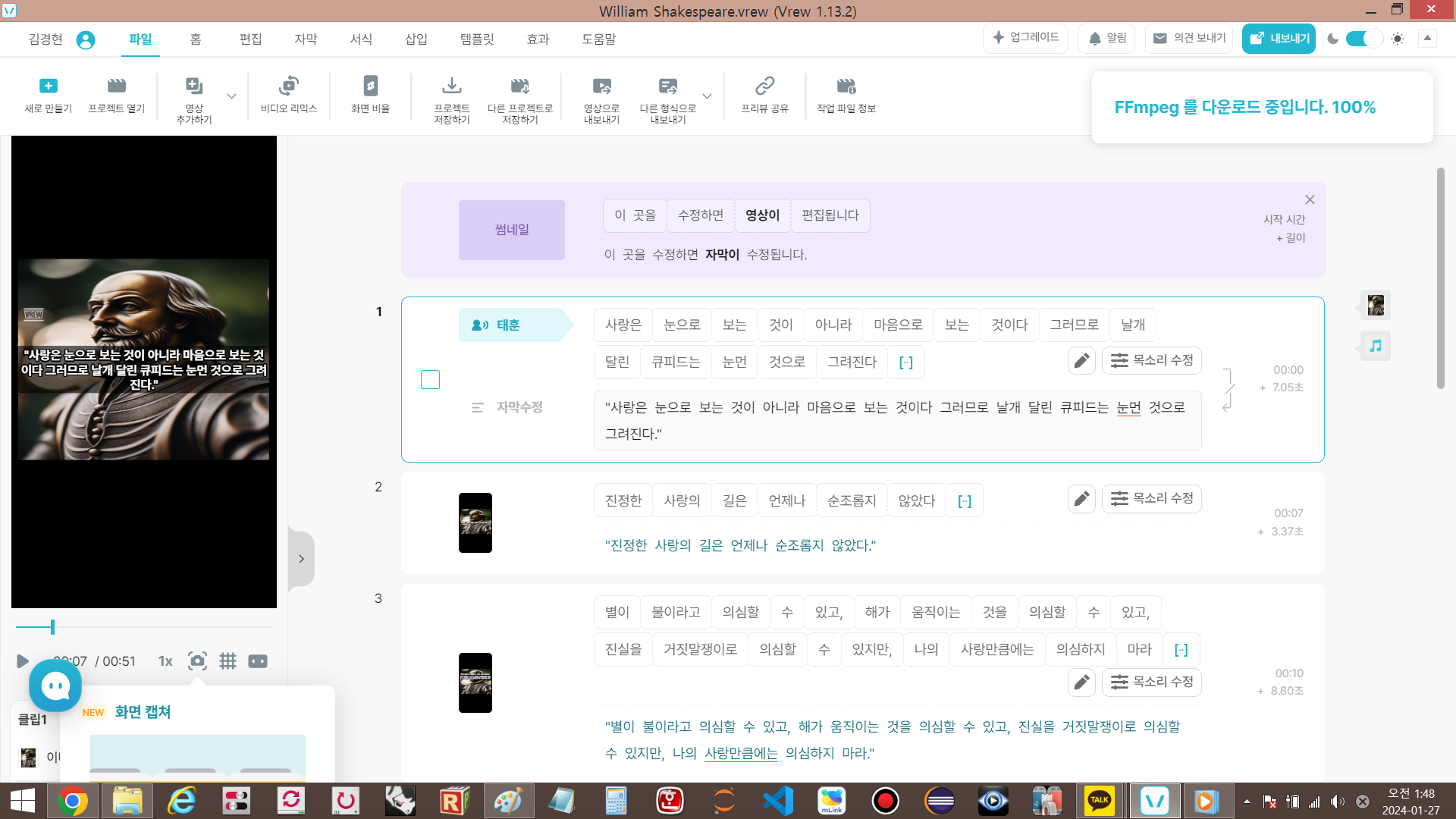Click 목소리 수정 in clip 1
The image size is (1456, 819).
(x=1152, y=361)
